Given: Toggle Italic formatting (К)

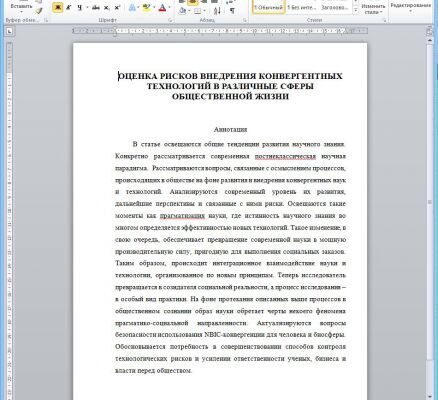Looking at the screenshot, I should pos(68,8).
